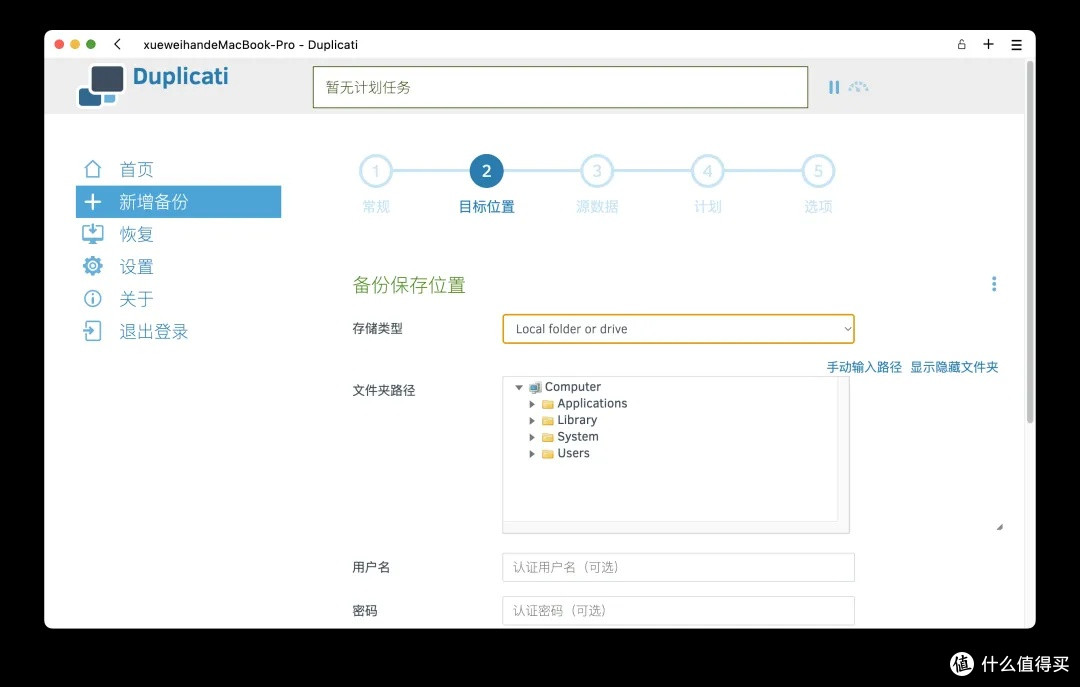Click the gear icon beside 设置
This screenshot has width=1080, height=687.
pos(92,266)
